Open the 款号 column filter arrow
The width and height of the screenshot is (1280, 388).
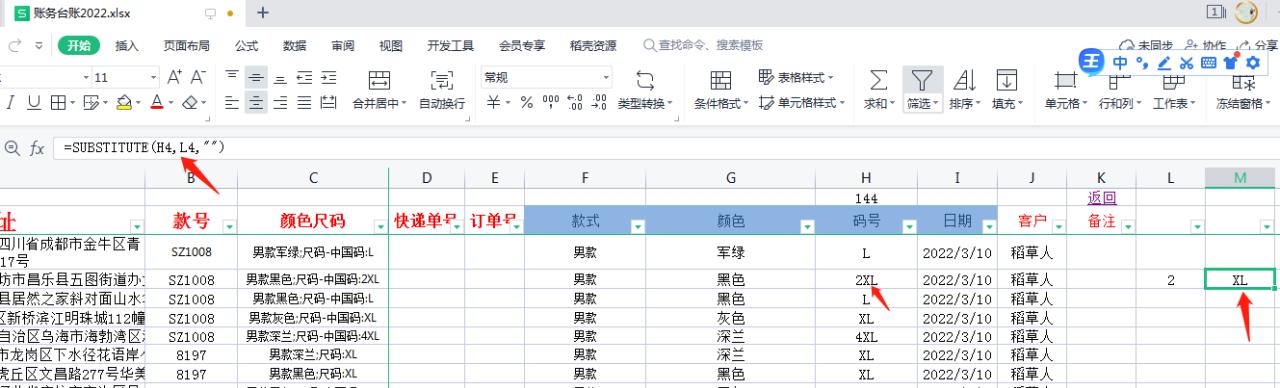(x=229, y=226)
